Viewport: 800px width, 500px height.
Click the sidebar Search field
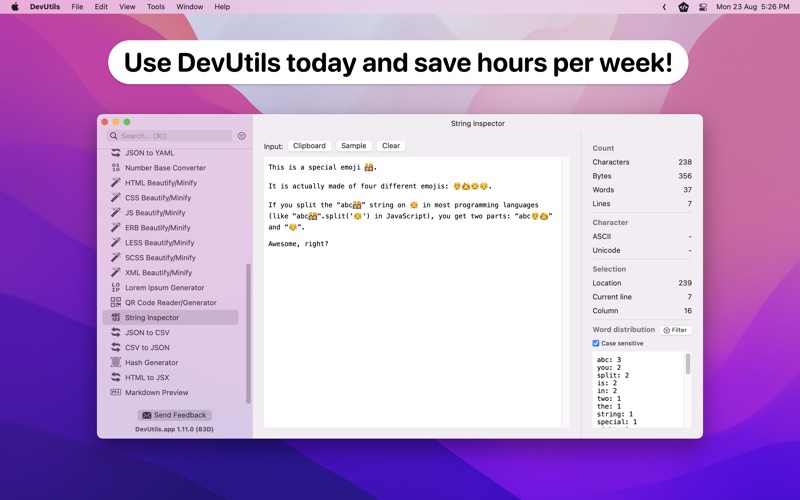tap(169, 136)
